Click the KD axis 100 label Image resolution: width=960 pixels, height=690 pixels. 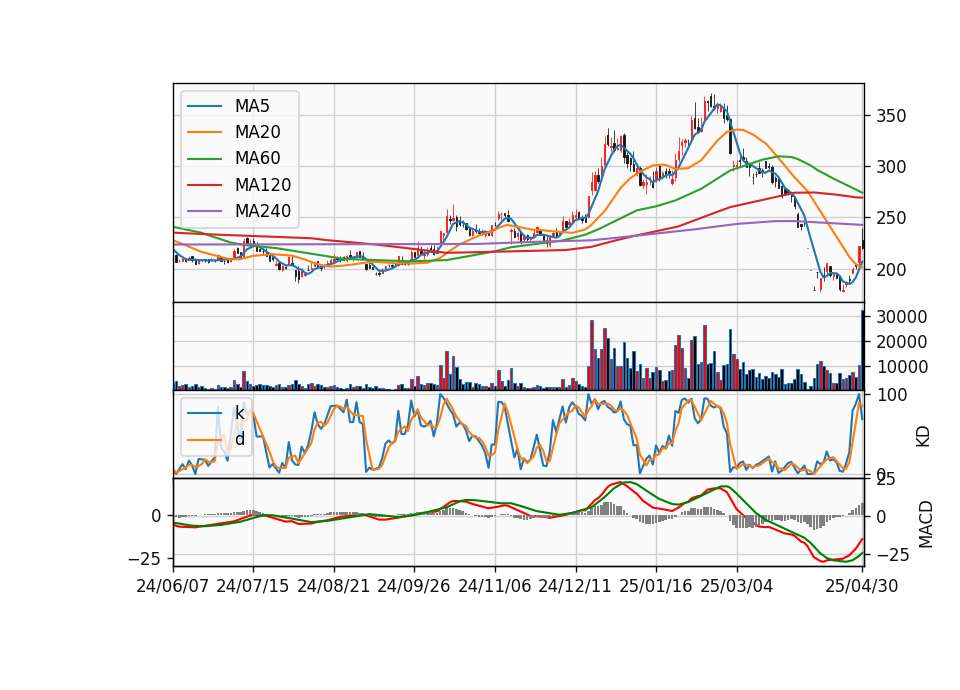pos(893,396)
